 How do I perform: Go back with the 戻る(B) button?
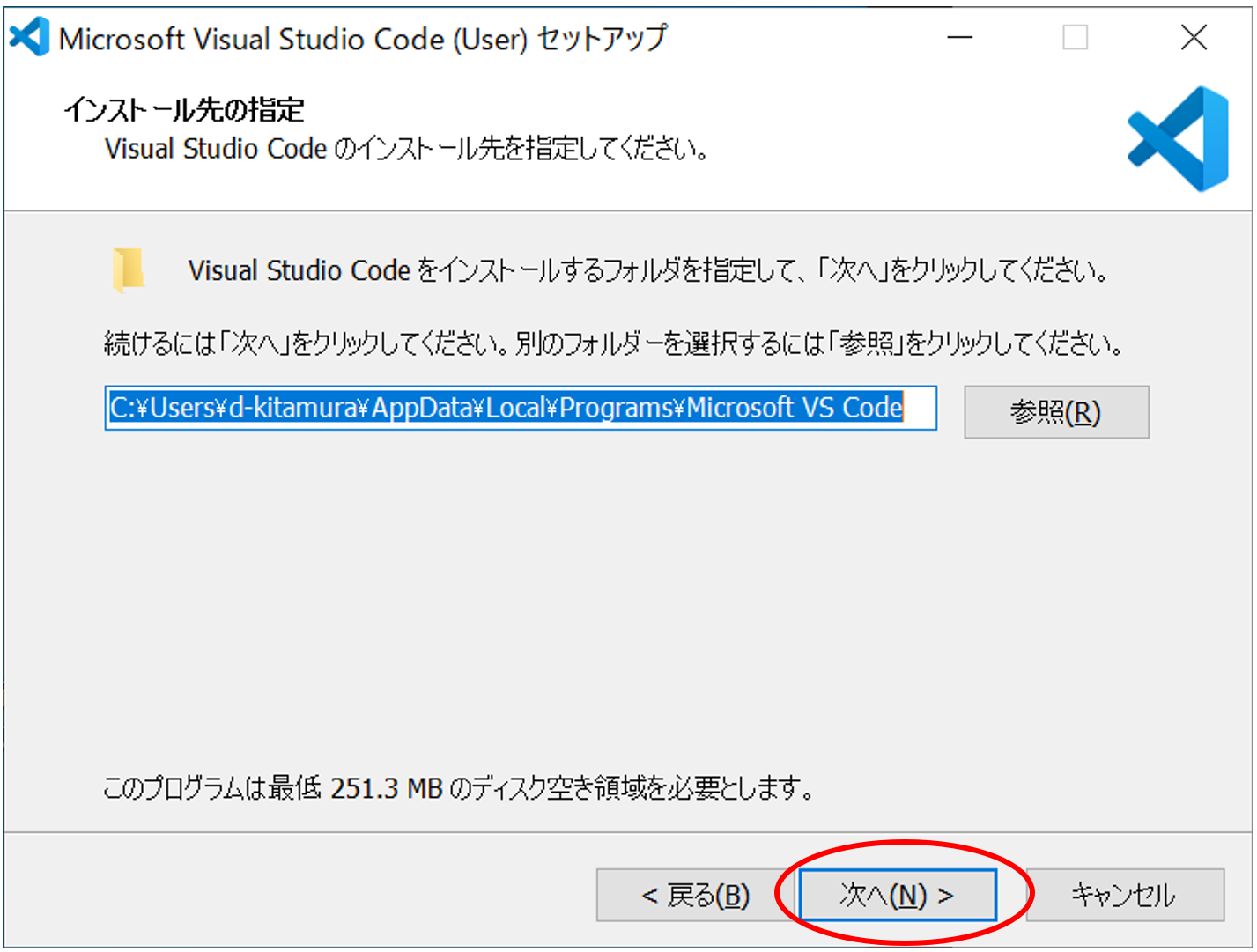click(x=695, y=895)
